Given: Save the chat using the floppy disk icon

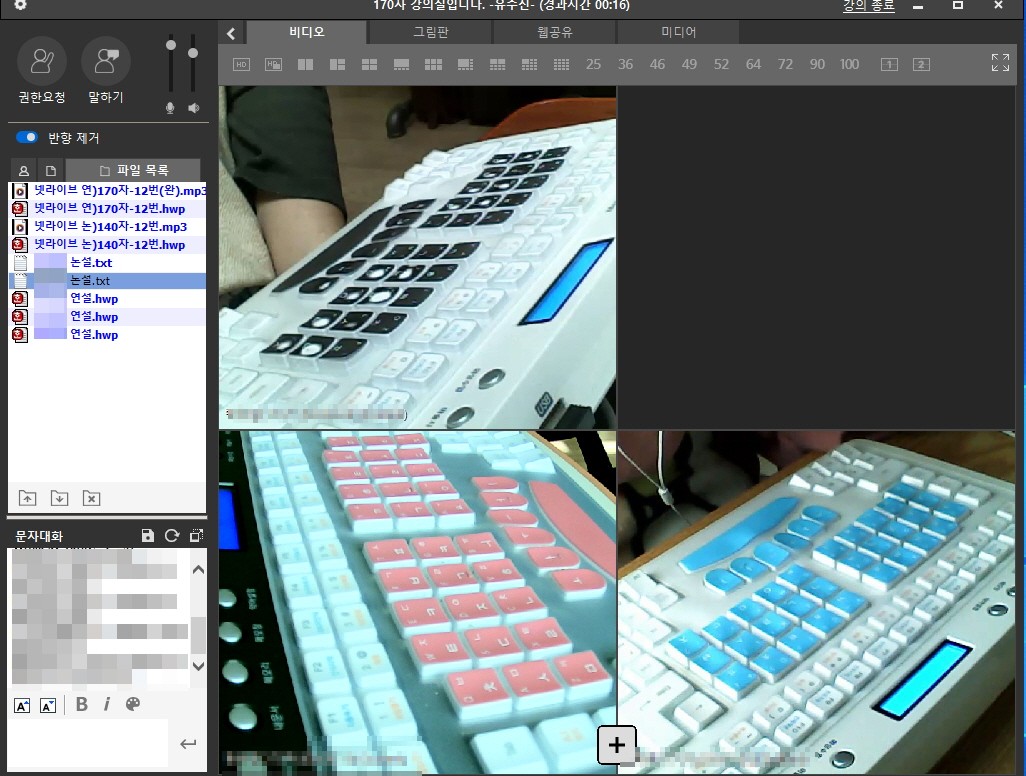Looking at the screenshot, I should coord(148,536).
